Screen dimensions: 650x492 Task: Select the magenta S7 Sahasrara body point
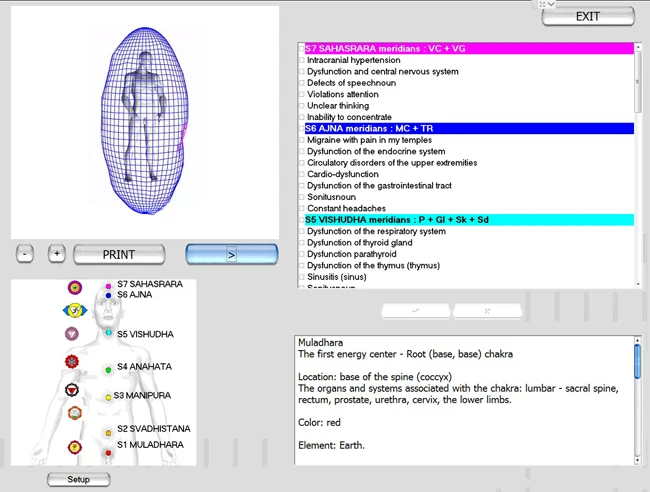(108, 286)
